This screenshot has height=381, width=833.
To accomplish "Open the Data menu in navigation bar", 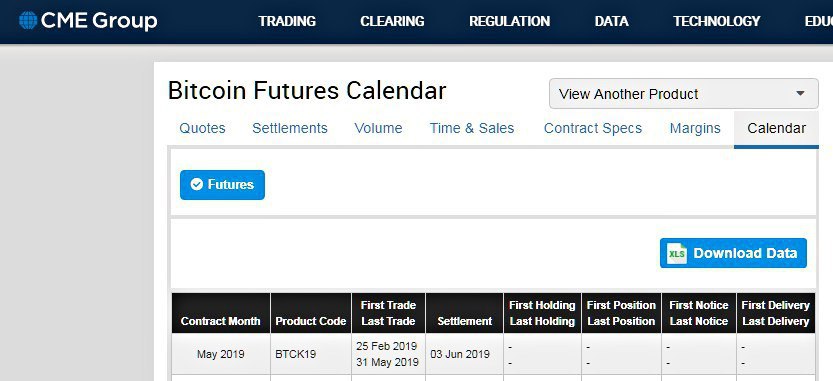I will tap(611, 21).
